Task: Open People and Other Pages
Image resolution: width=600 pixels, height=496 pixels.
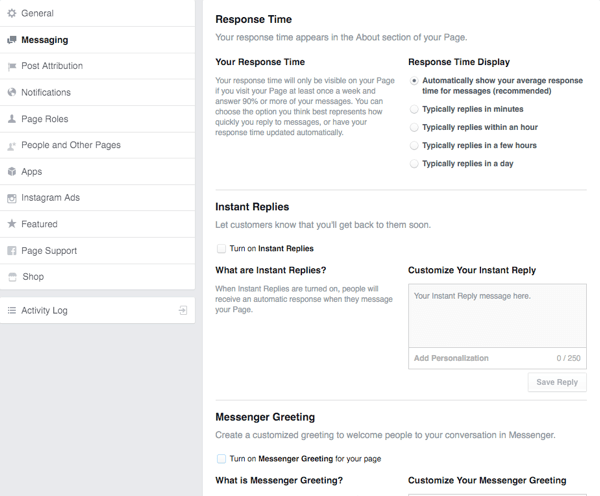Action: [97, 145]
